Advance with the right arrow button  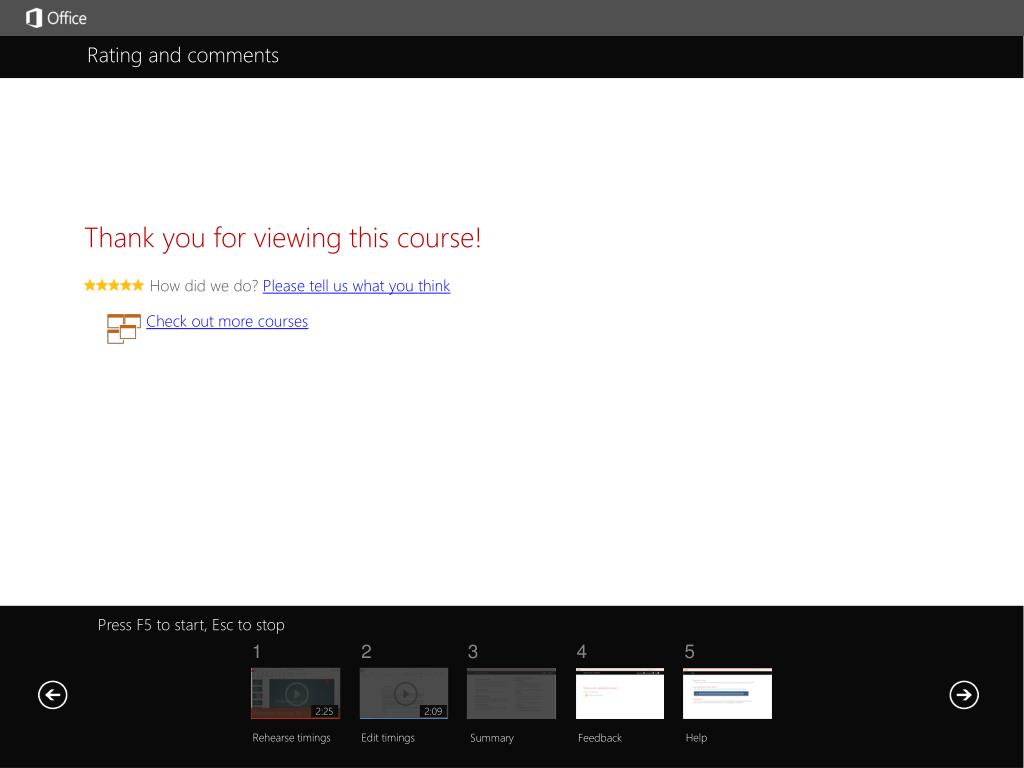click(x=964, y=694)
